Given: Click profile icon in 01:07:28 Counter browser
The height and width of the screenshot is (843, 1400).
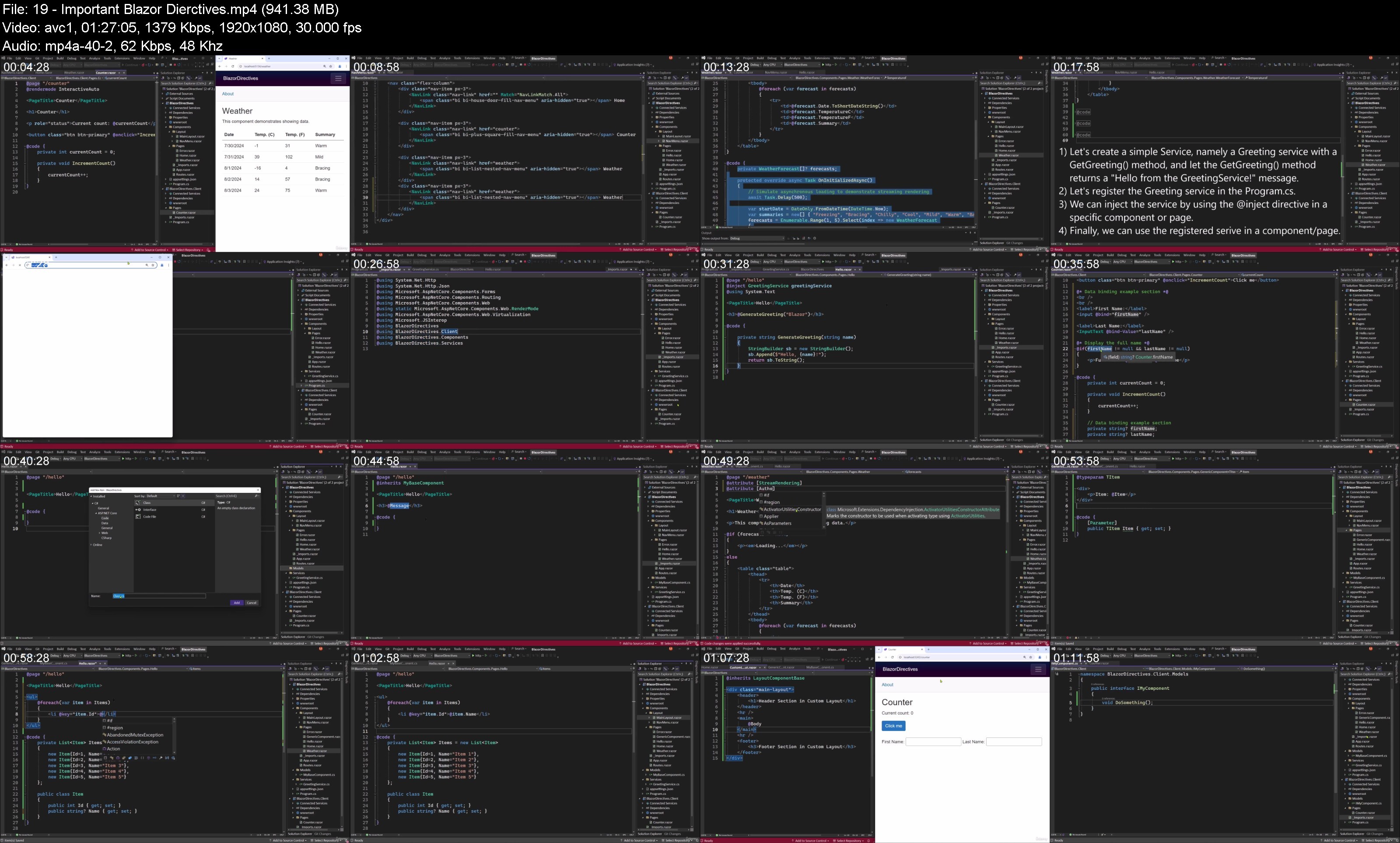Looking at the screenshot, I should click(1039, 657).
